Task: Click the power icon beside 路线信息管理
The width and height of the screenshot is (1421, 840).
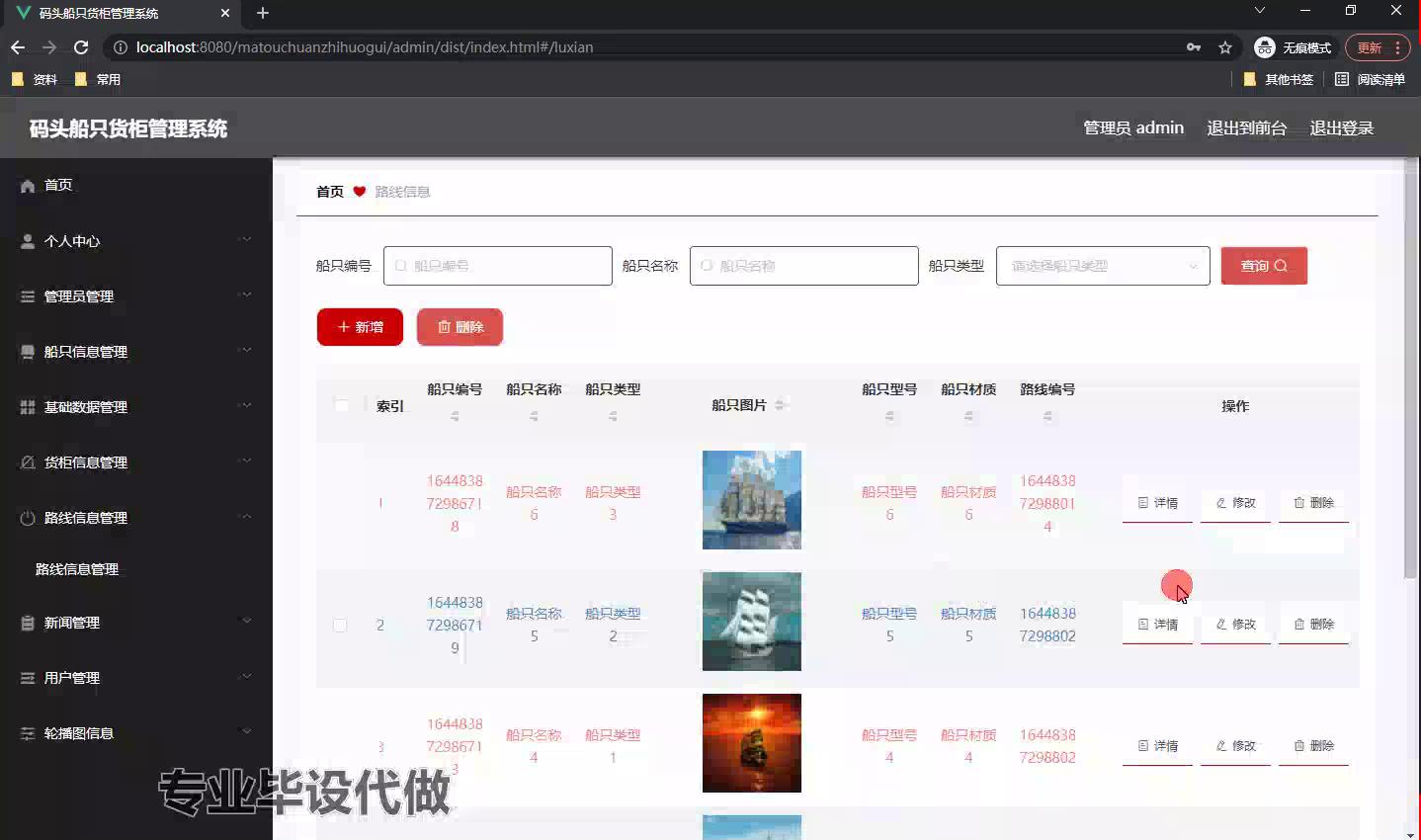Action: click(x=28, y=518)
